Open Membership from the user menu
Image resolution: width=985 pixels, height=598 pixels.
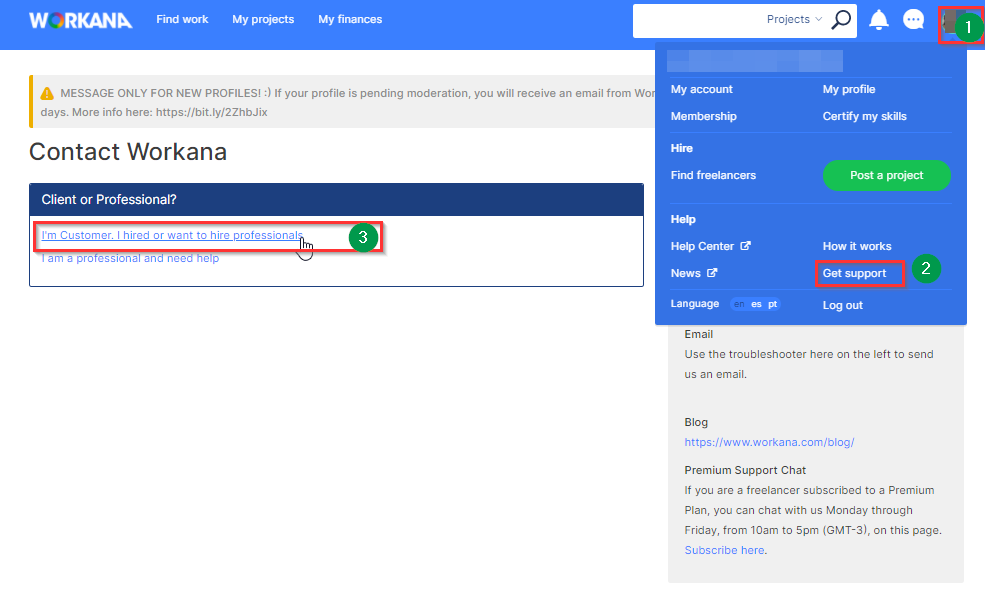[x=704, y=116]
